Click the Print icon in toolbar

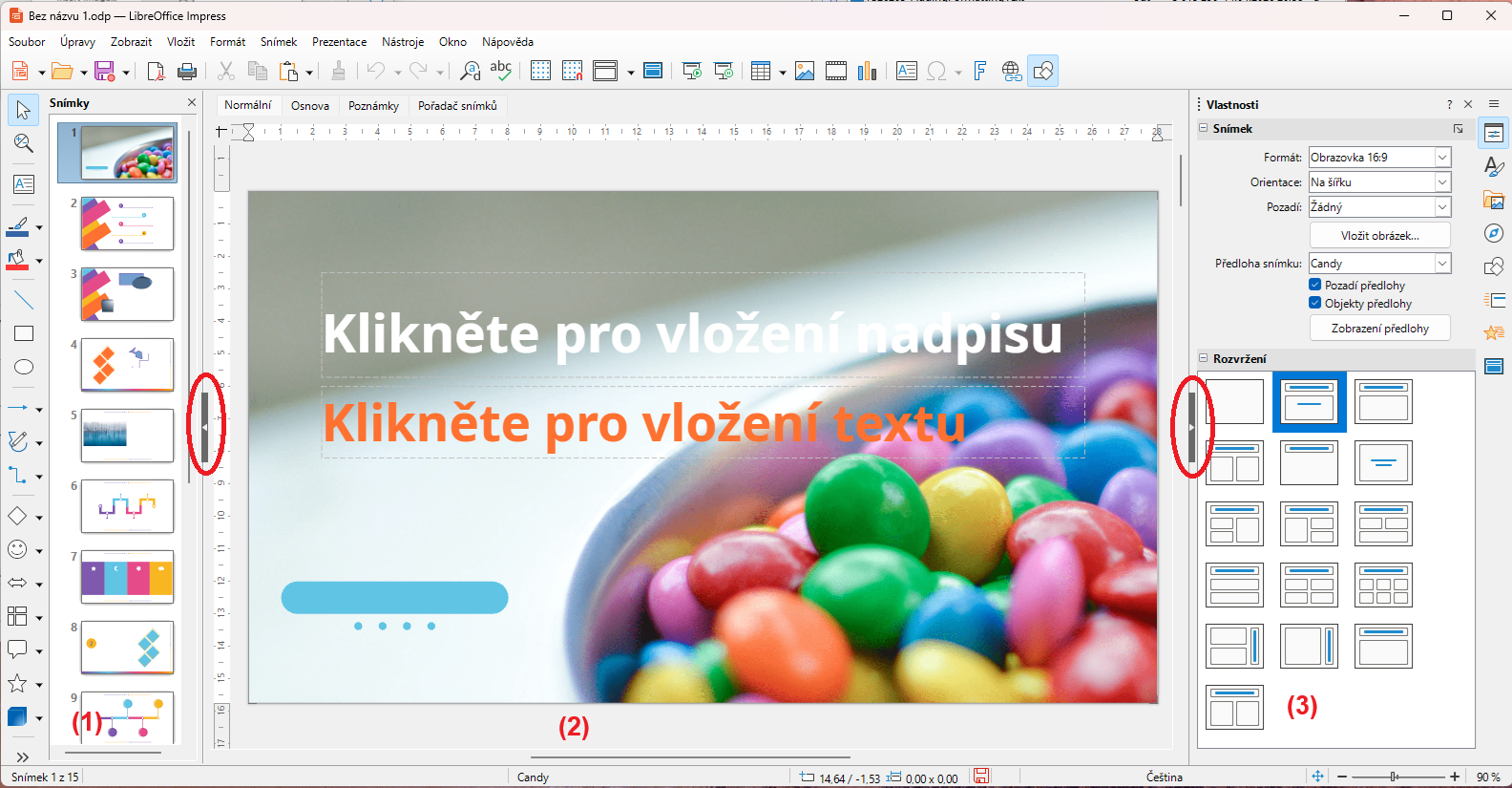187,71
